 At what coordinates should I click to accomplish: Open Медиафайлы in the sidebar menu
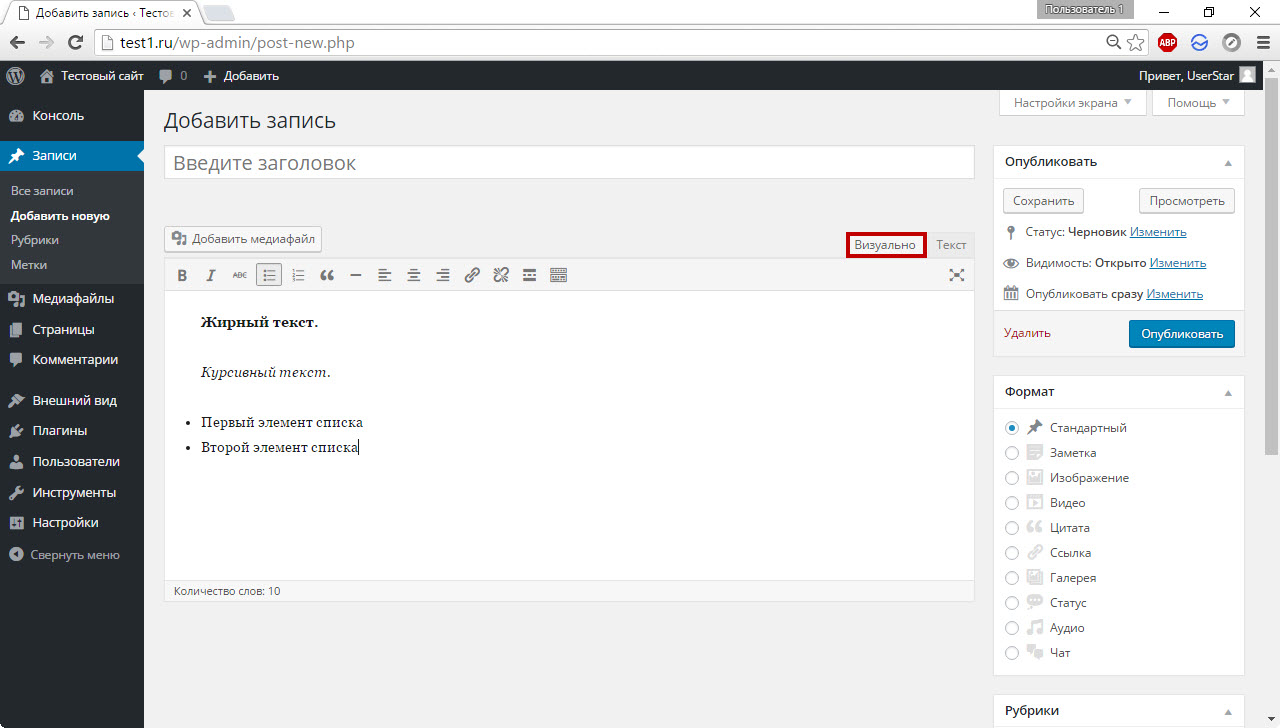point(73,299)
